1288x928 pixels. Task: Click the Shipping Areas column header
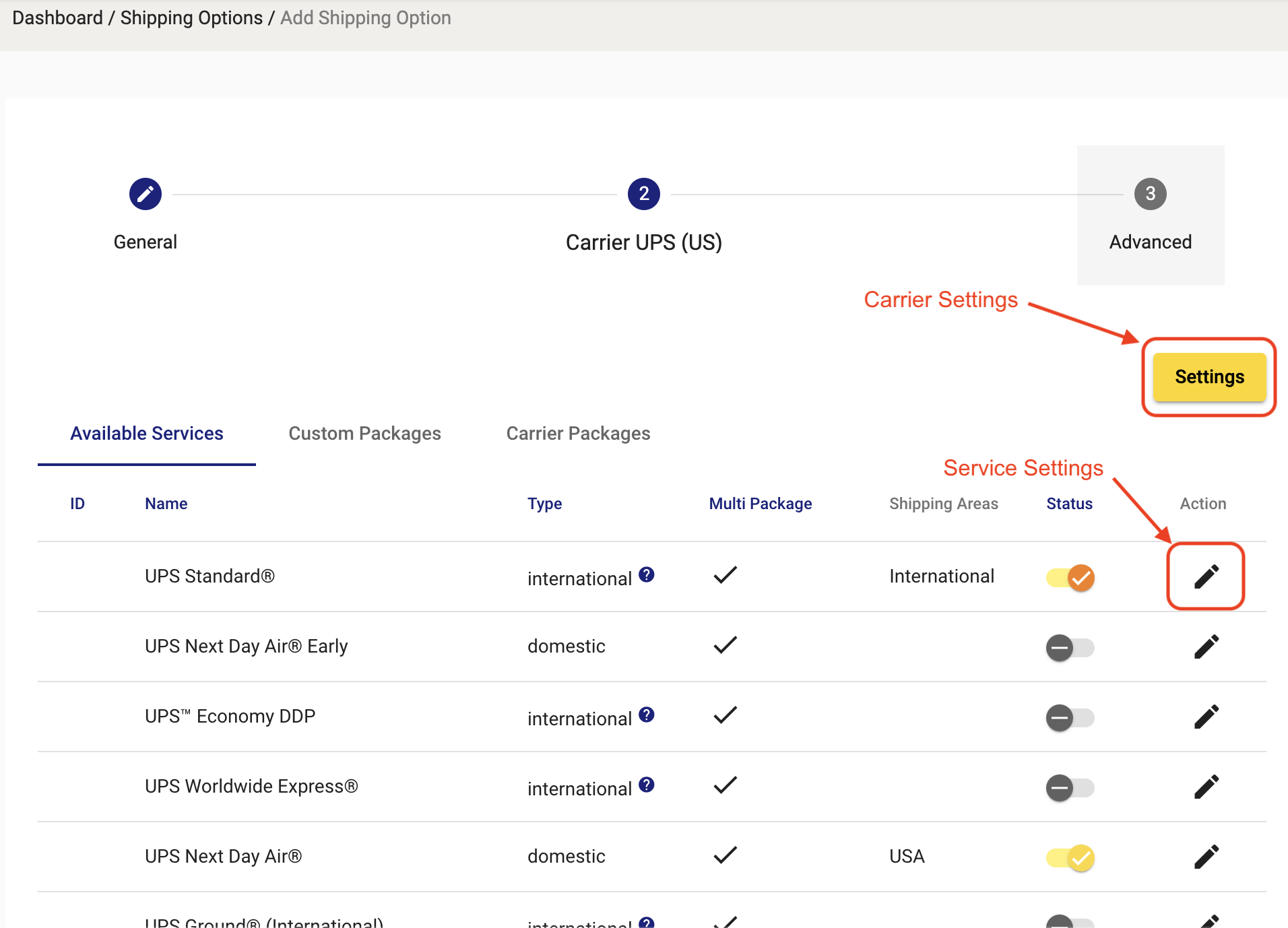point(944,504)
